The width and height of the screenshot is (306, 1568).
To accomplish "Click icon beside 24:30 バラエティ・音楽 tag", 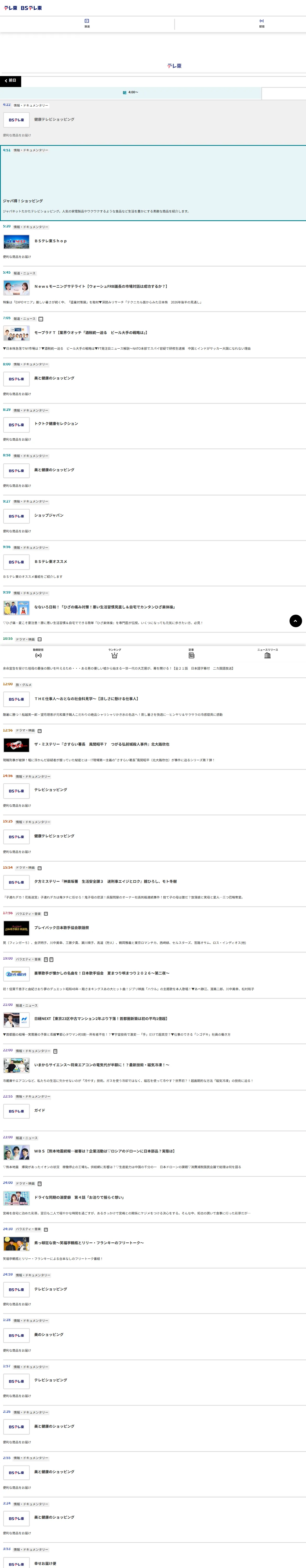I will (x=46, y=1229).
